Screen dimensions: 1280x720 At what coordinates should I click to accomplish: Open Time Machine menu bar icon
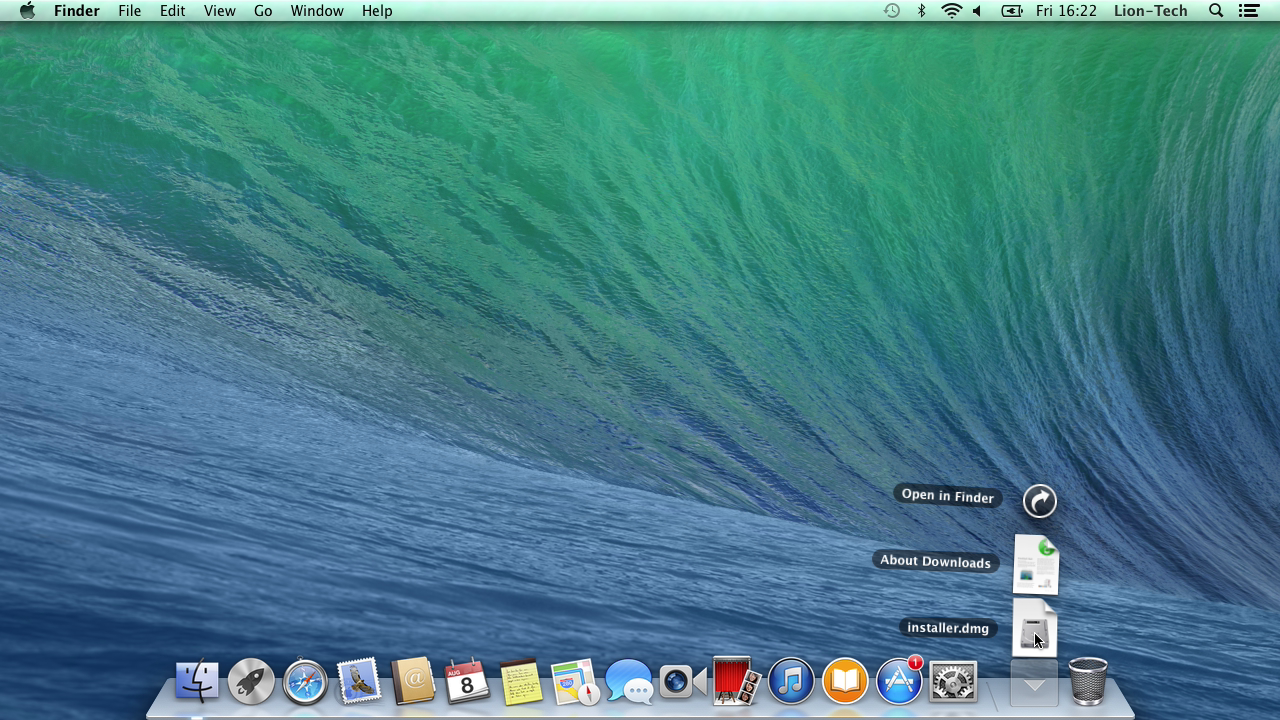coord(892,11)
